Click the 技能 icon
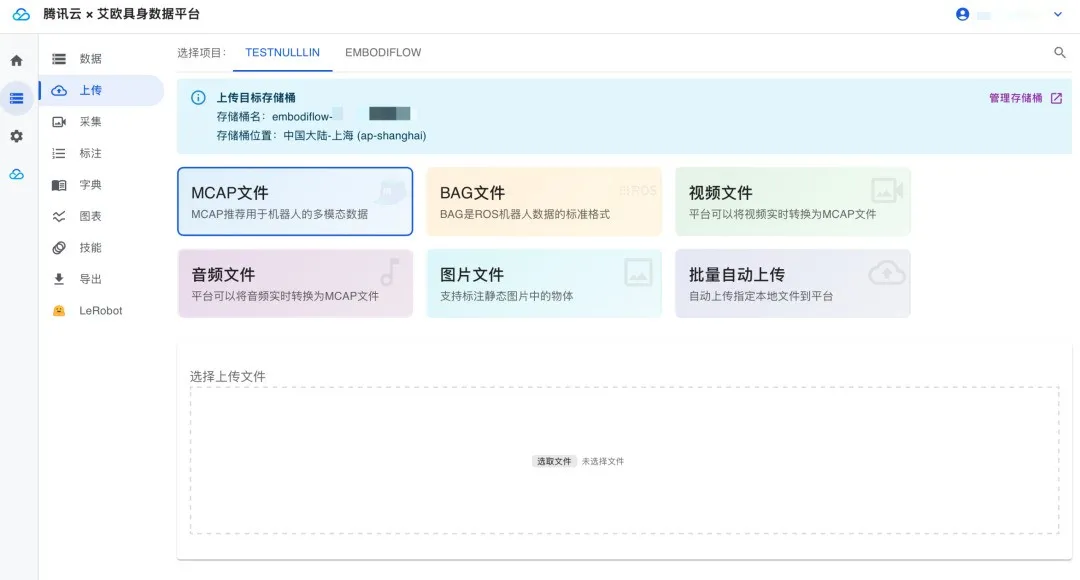 [59, 247]
